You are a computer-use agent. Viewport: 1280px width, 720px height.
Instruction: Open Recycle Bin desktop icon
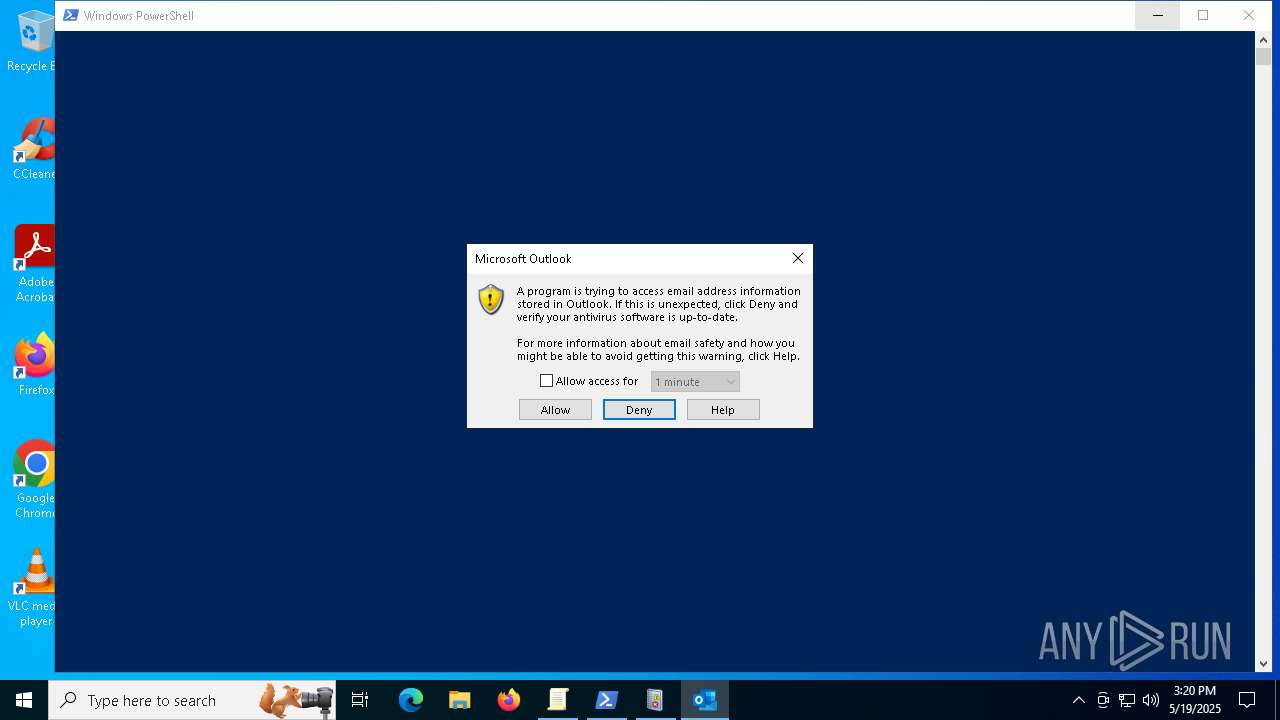point(33,42)
